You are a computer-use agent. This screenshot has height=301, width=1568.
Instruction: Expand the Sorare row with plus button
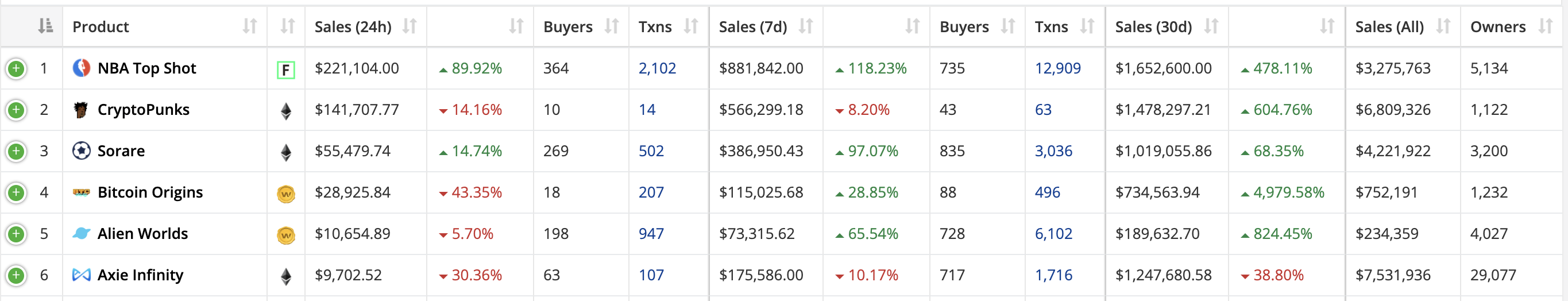pos(17,152)
